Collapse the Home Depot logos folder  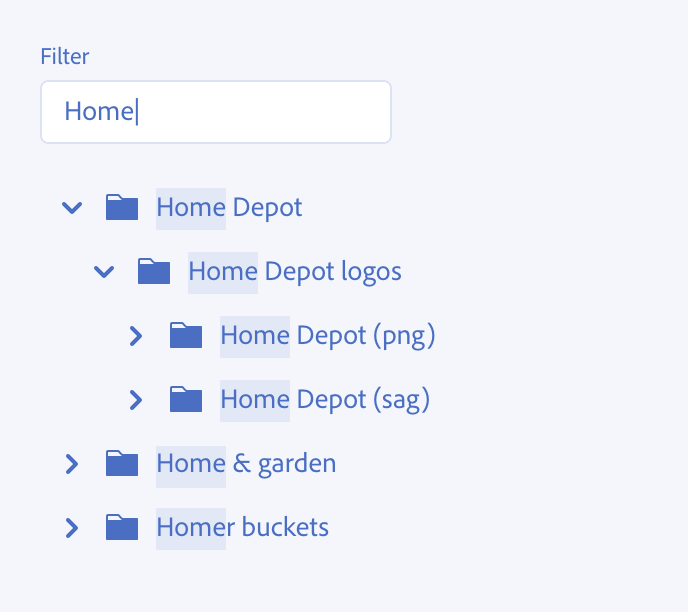coord(103,272)
